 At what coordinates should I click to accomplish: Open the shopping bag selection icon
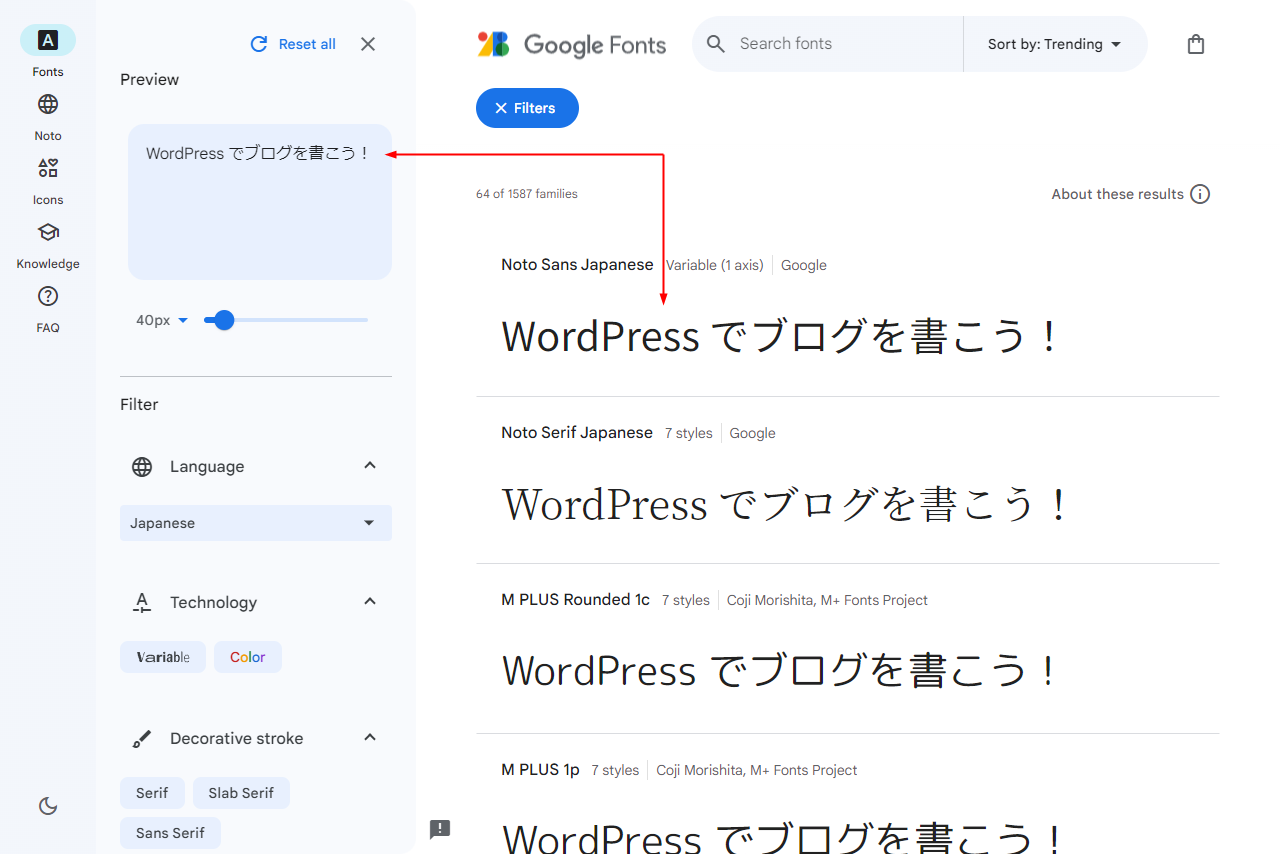click(1196, 44)
